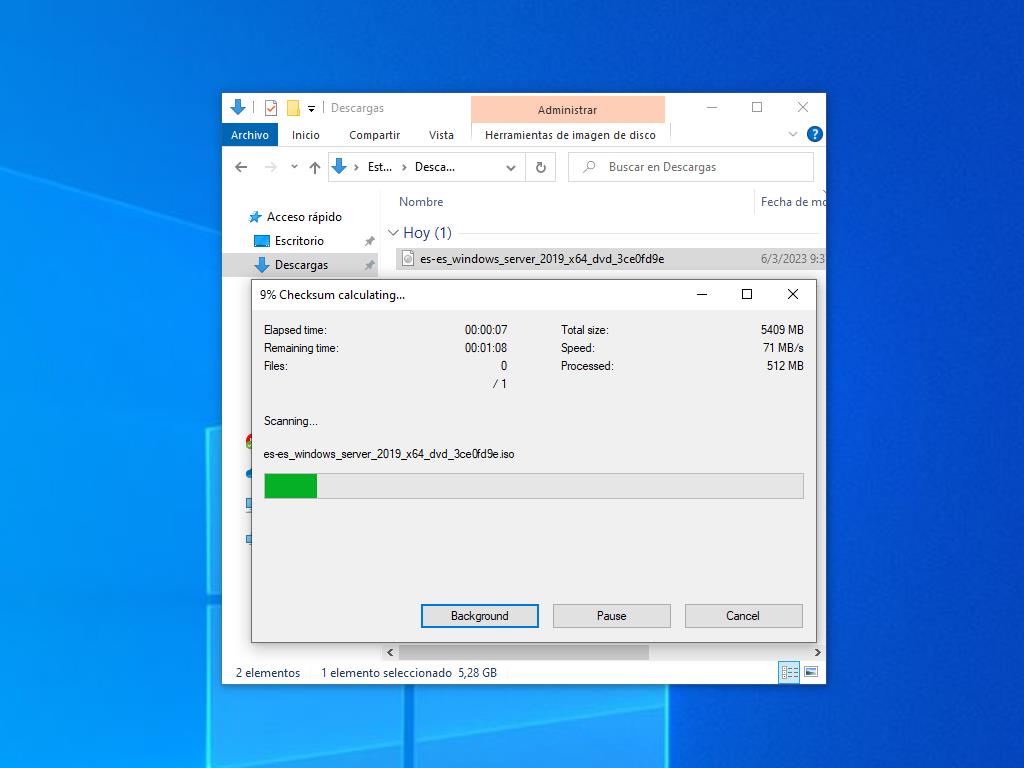Open the recent locations dropdown arrow

click(295, 167)
